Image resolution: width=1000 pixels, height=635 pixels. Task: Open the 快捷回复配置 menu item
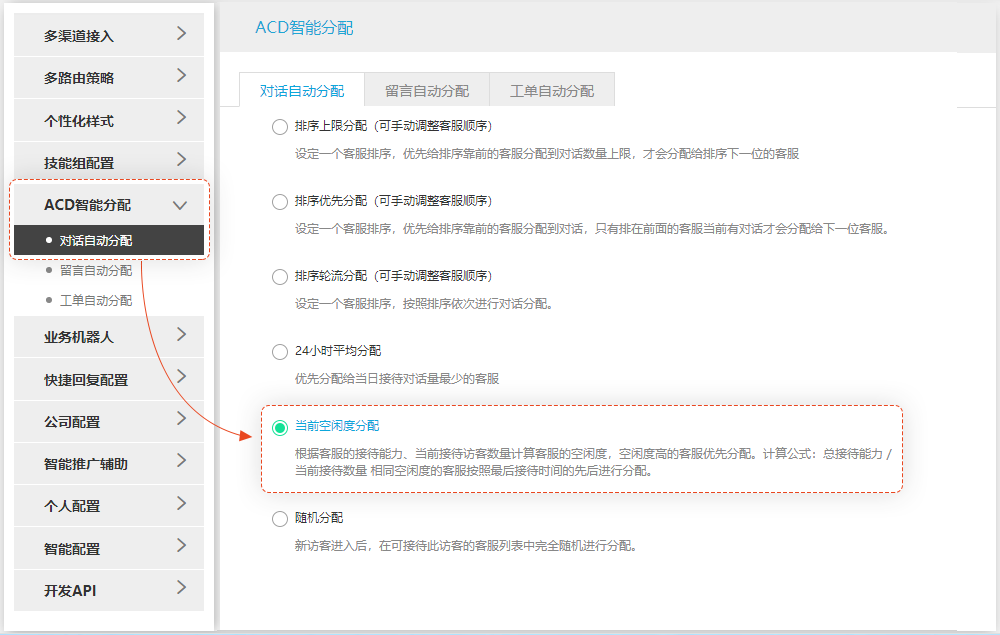tap(109, 379)
